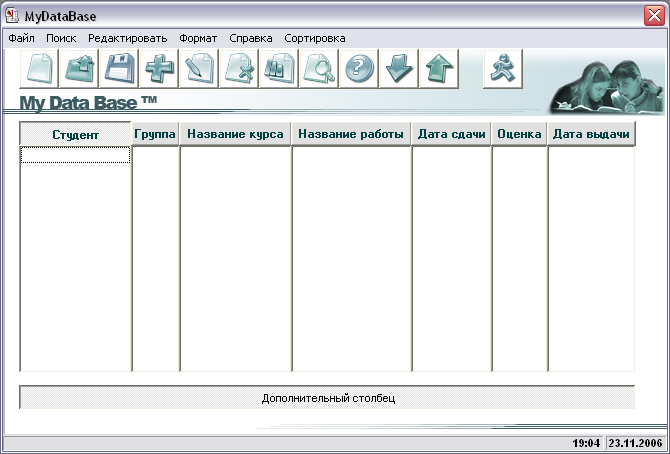The height and width of the screenshot is (454, 670).
Task: Click the Оценка column header
Action: tap(519, 133)
